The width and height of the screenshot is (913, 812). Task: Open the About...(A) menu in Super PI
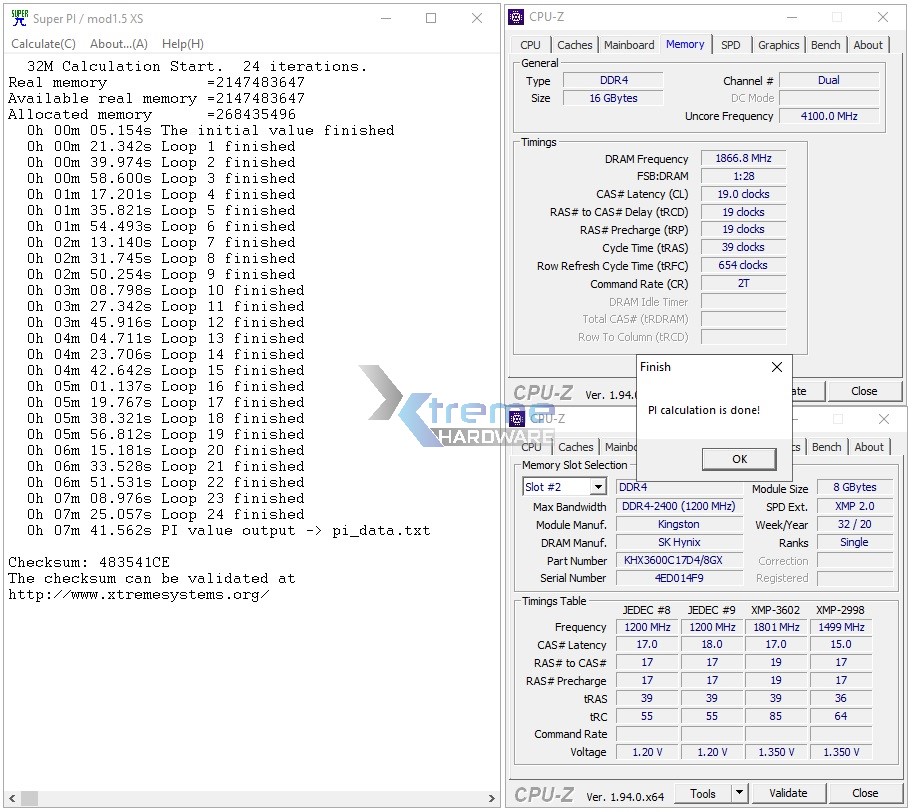(x=118, y=44)
